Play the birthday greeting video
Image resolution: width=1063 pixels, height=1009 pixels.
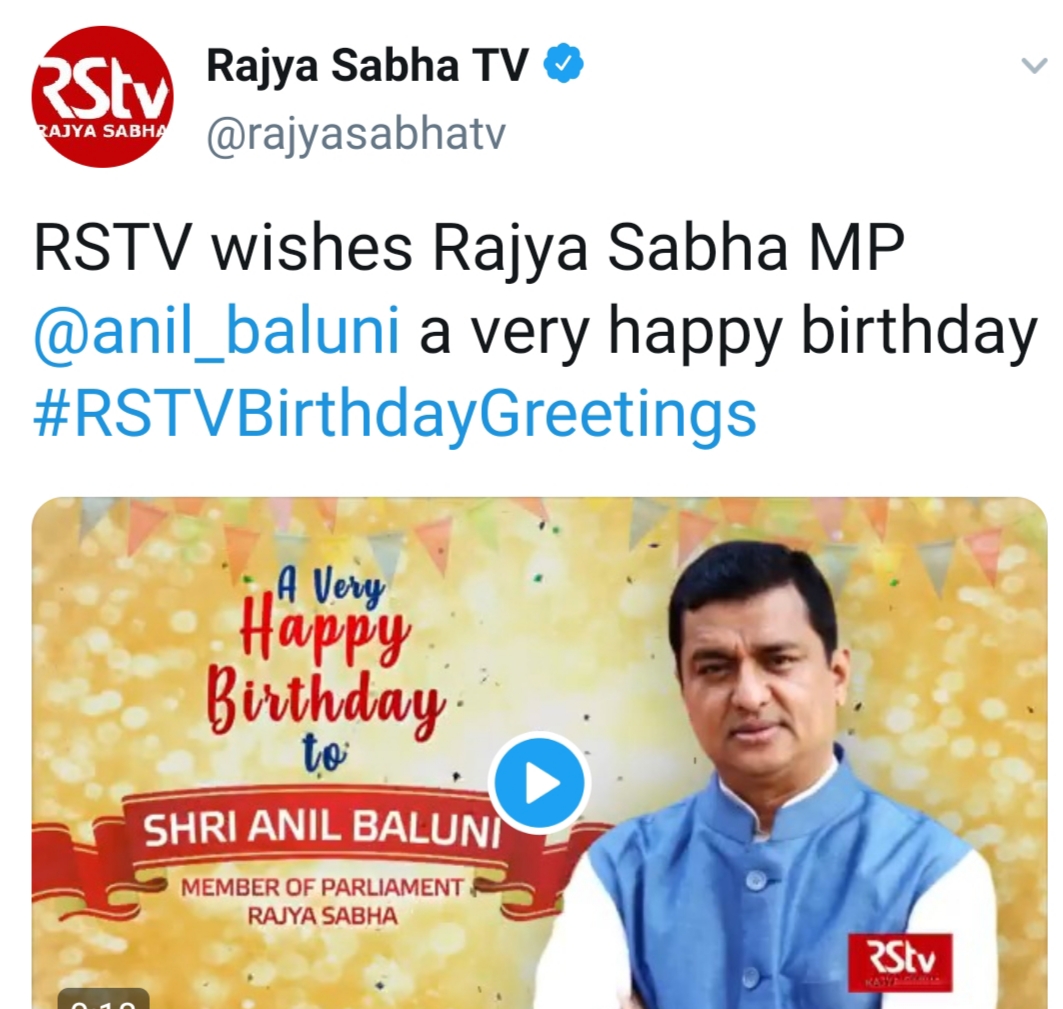[x=539, y=783]
